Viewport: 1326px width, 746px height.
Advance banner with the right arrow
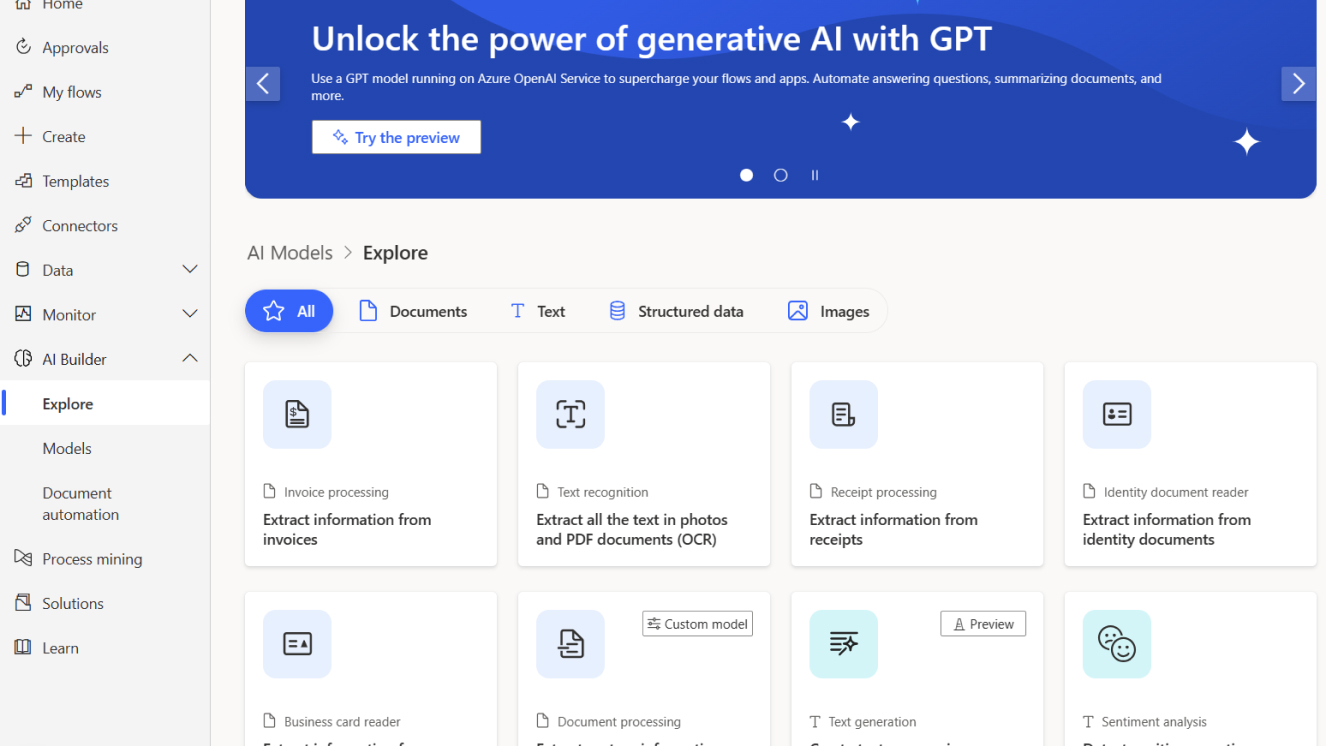point(1298,84)
